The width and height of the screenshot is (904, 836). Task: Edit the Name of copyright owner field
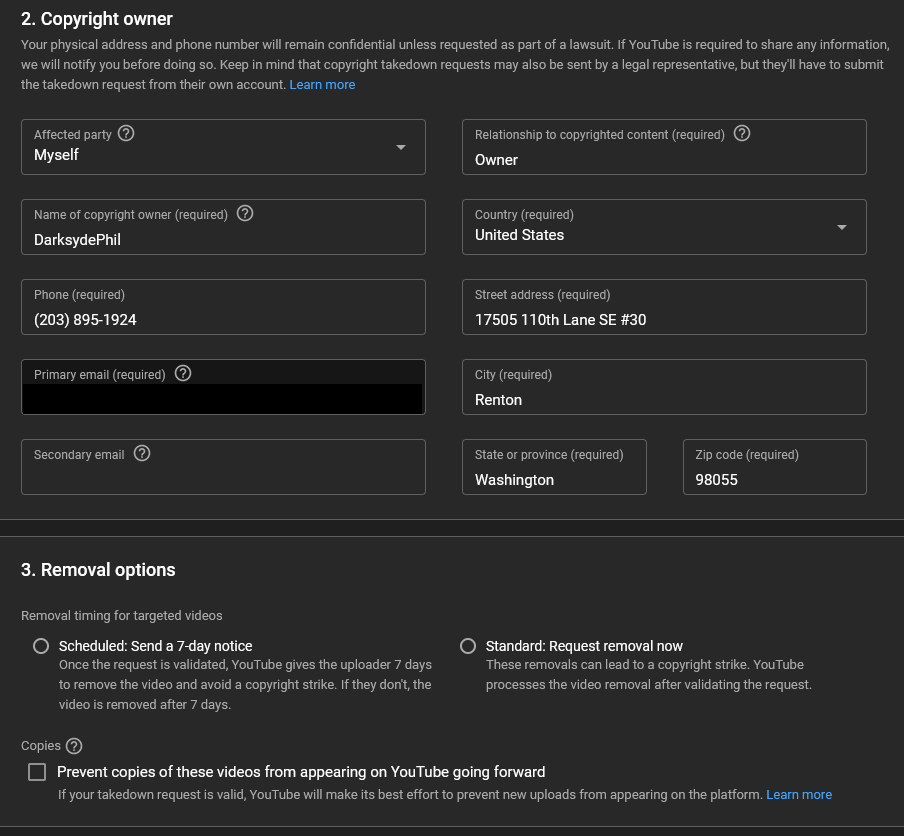223,227
